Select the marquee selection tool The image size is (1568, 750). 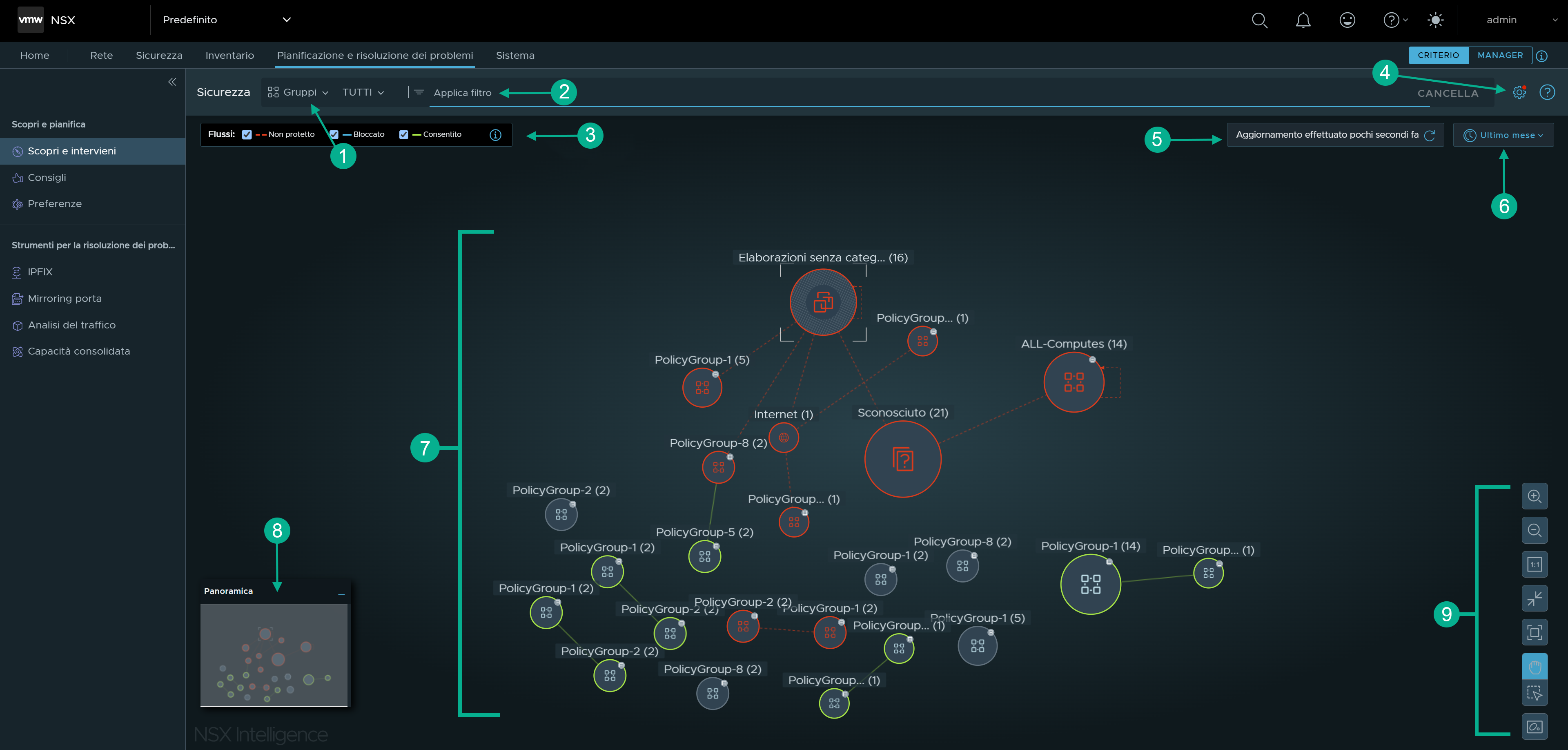click(x=1535, y=692)
